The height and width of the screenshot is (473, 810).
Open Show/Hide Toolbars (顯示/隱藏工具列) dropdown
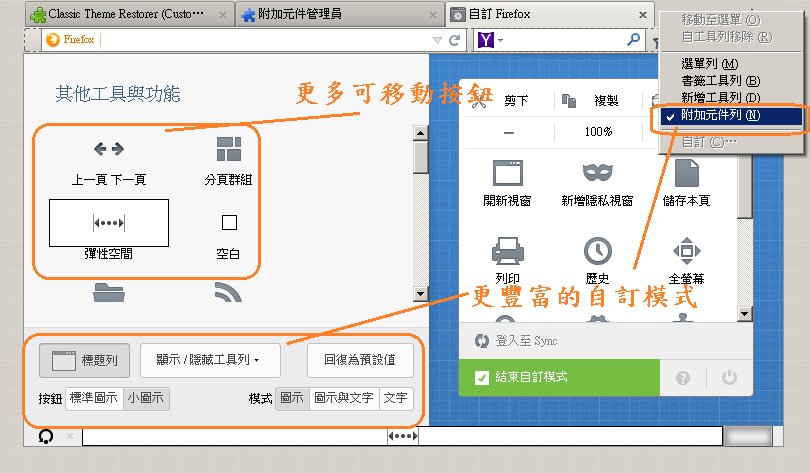point(210,360)
